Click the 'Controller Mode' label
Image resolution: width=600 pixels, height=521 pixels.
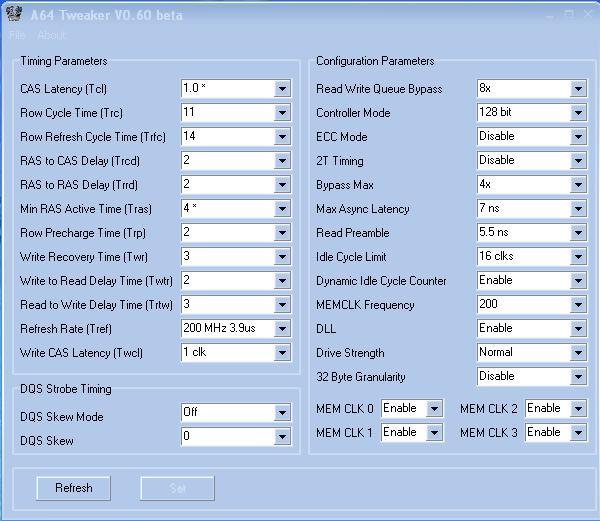[353, 113]
